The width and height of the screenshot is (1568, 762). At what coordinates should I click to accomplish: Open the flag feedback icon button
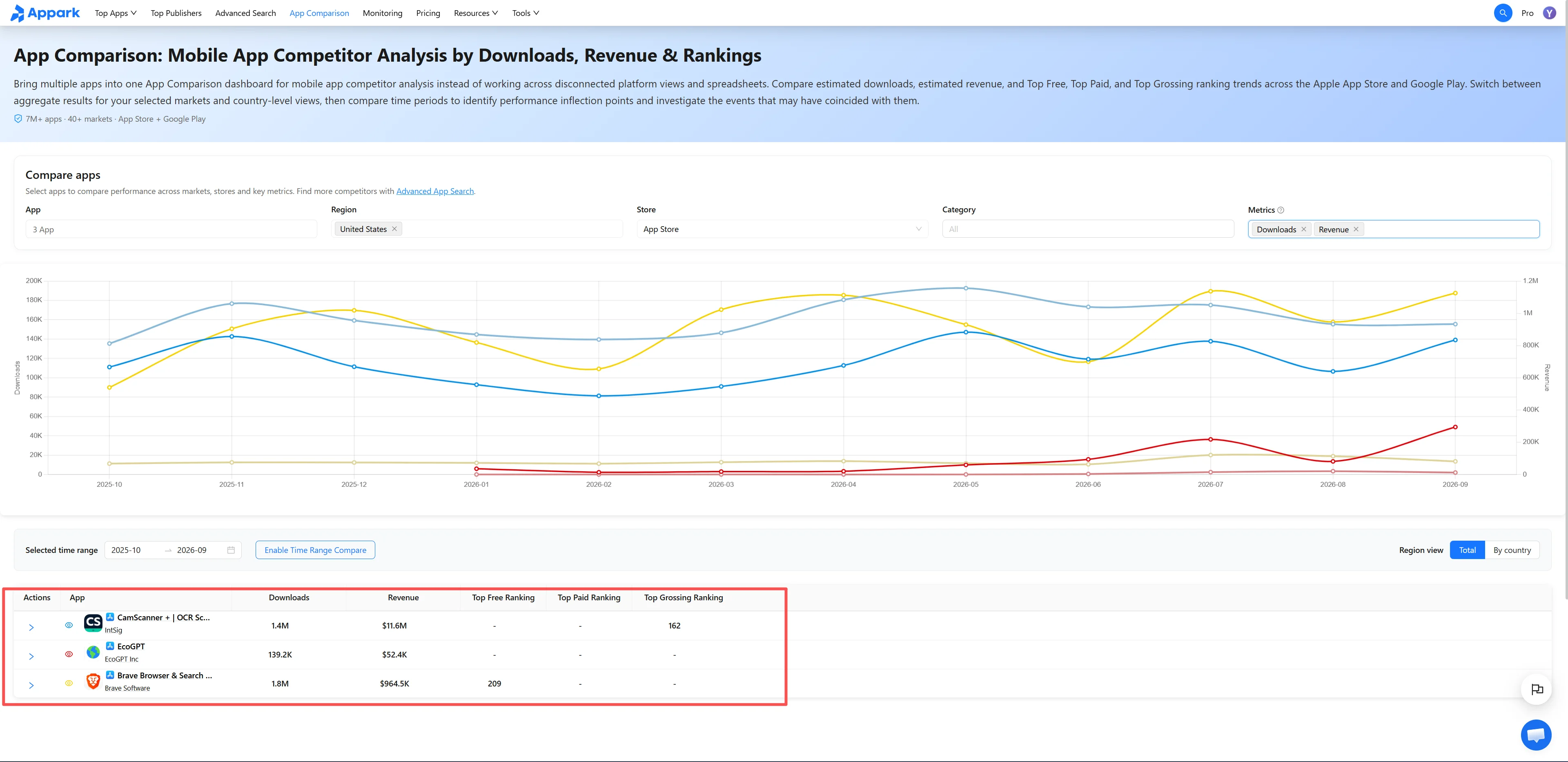click(1536, 689)
